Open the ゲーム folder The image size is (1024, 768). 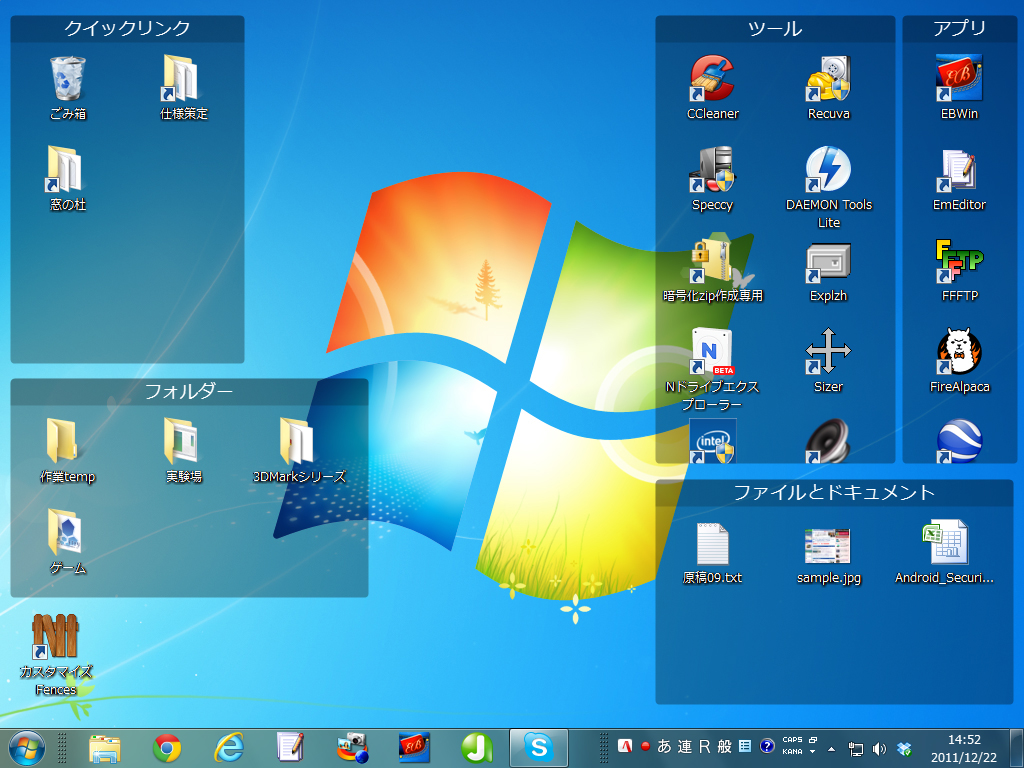click(x=68, y=541)
